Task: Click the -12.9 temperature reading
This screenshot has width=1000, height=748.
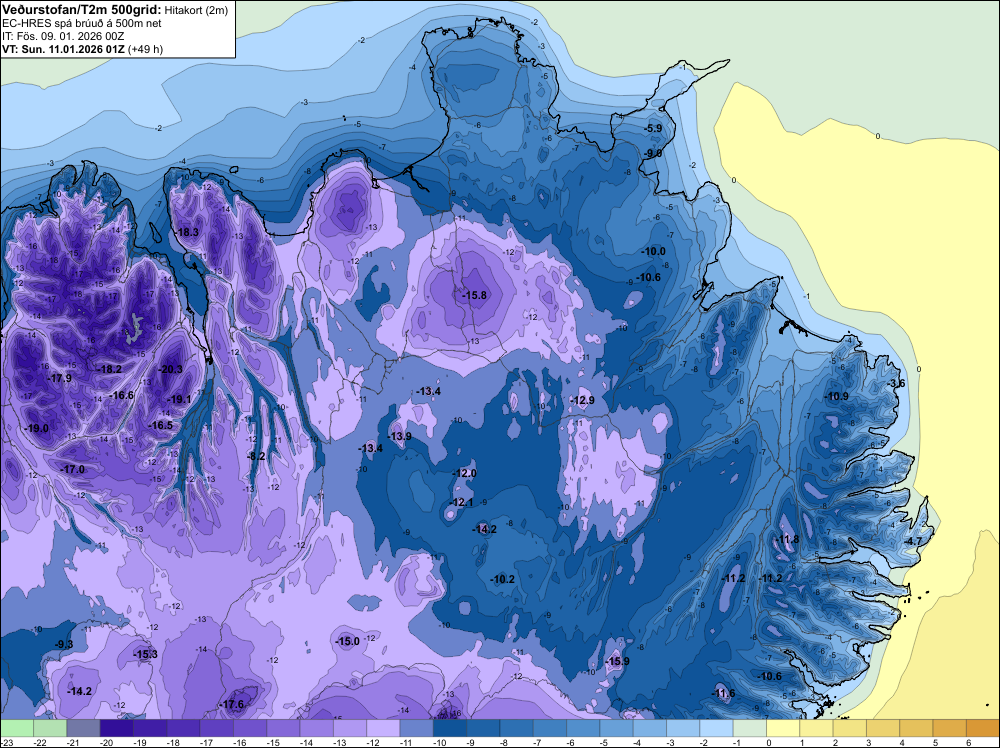Action: [582, 400]
